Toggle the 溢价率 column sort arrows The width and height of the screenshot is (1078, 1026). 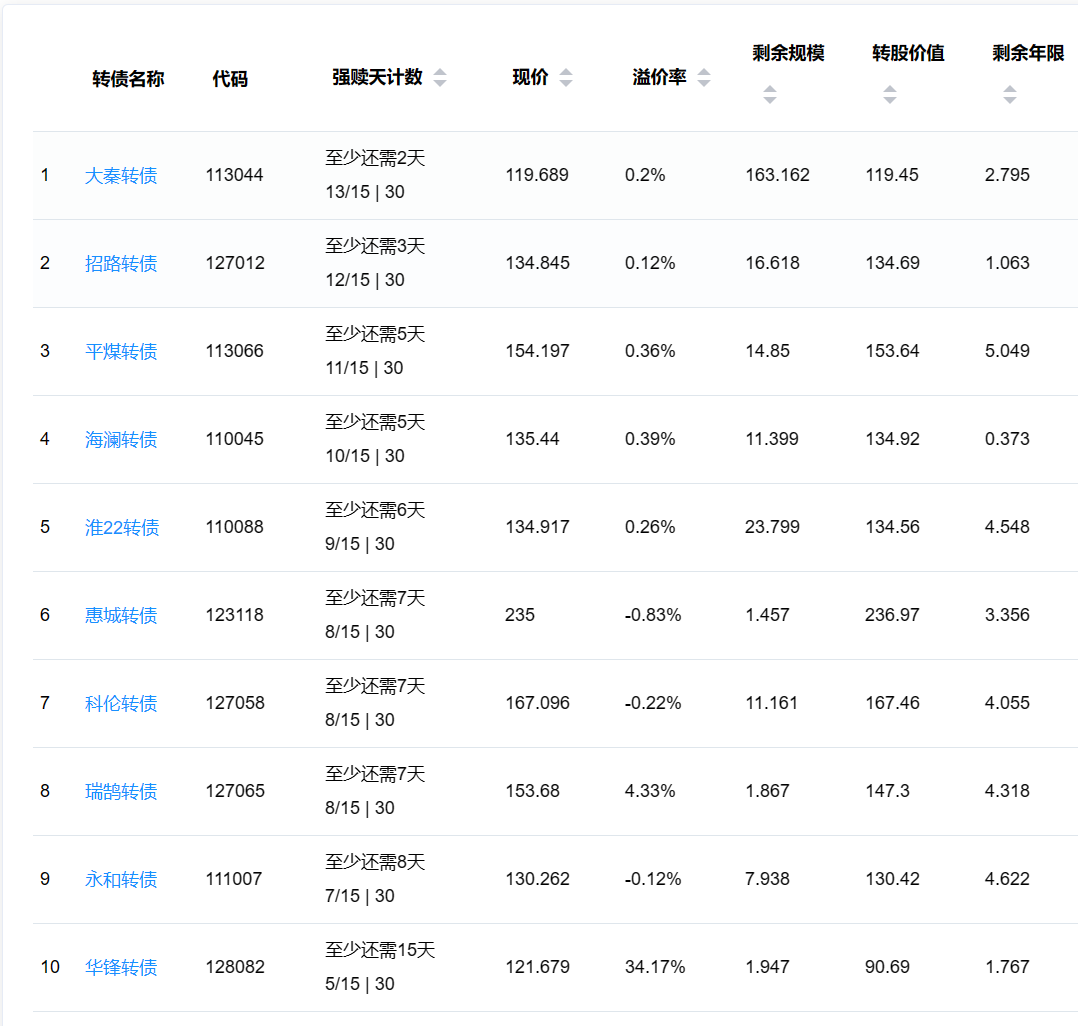click(x=704, y=78)
